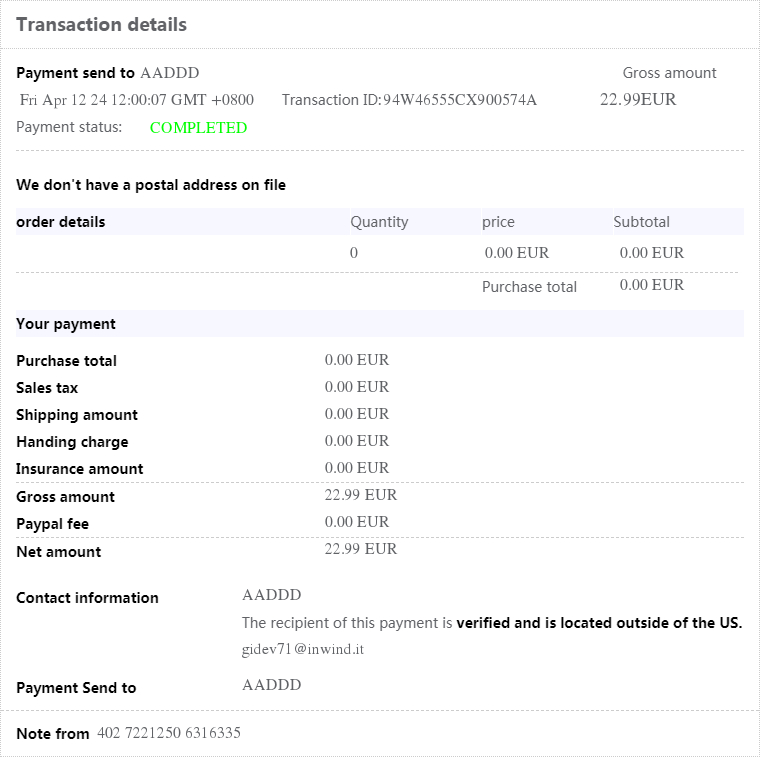
Task: Click the Your payment section header
Action: 66,324
